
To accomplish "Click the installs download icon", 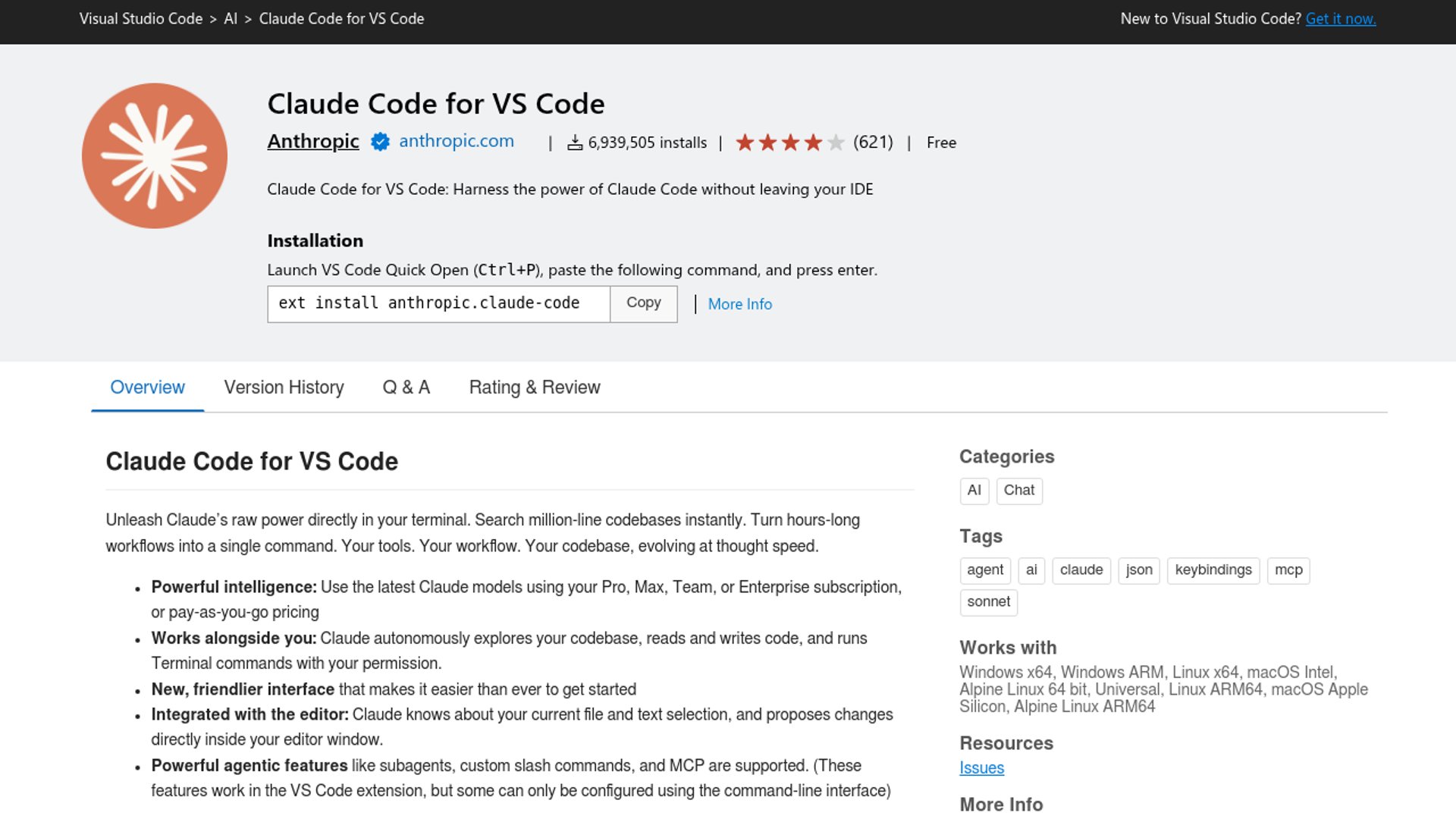I will [575, 143].
